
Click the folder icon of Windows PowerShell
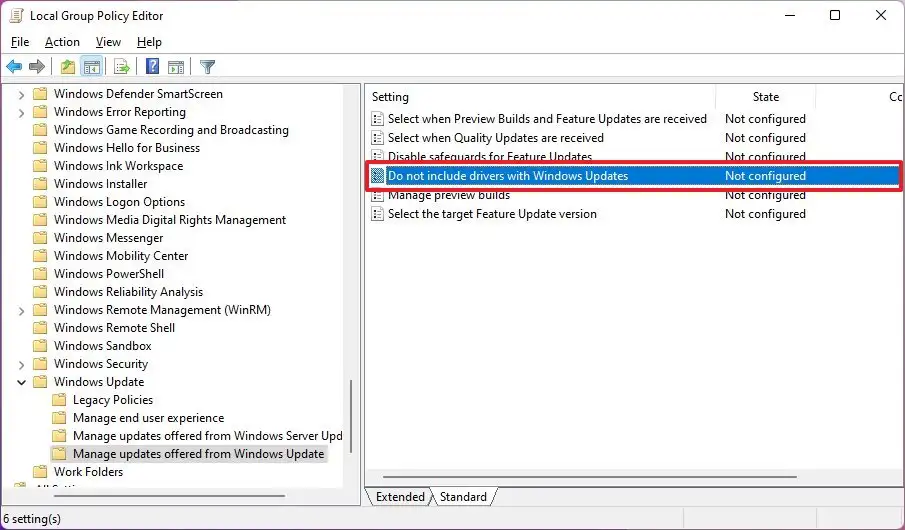[40, 274]
